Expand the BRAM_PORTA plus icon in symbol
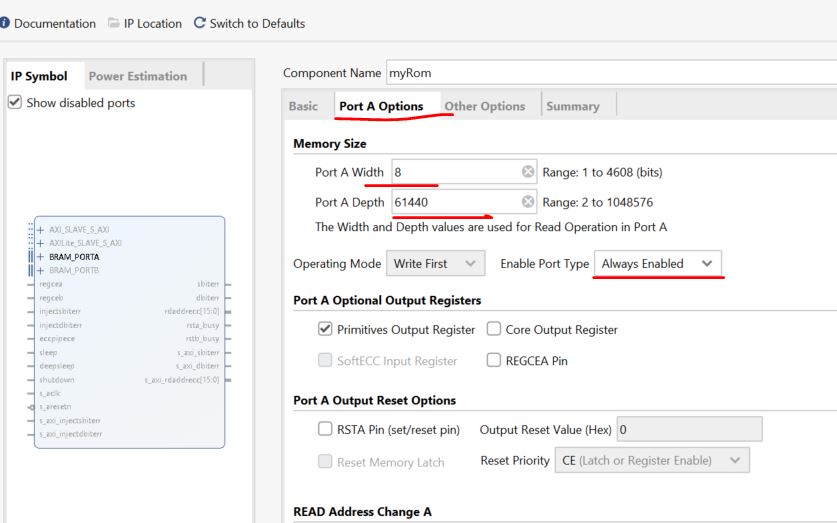This screenshot has height=523, width=837. (x=40, y=257)
